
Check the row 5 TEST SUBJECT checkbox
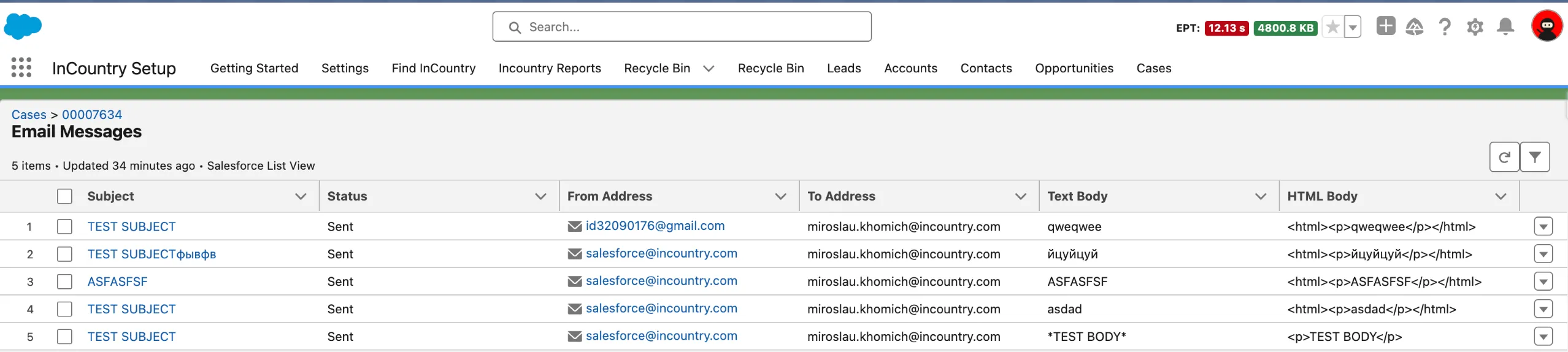pos(64,337)
